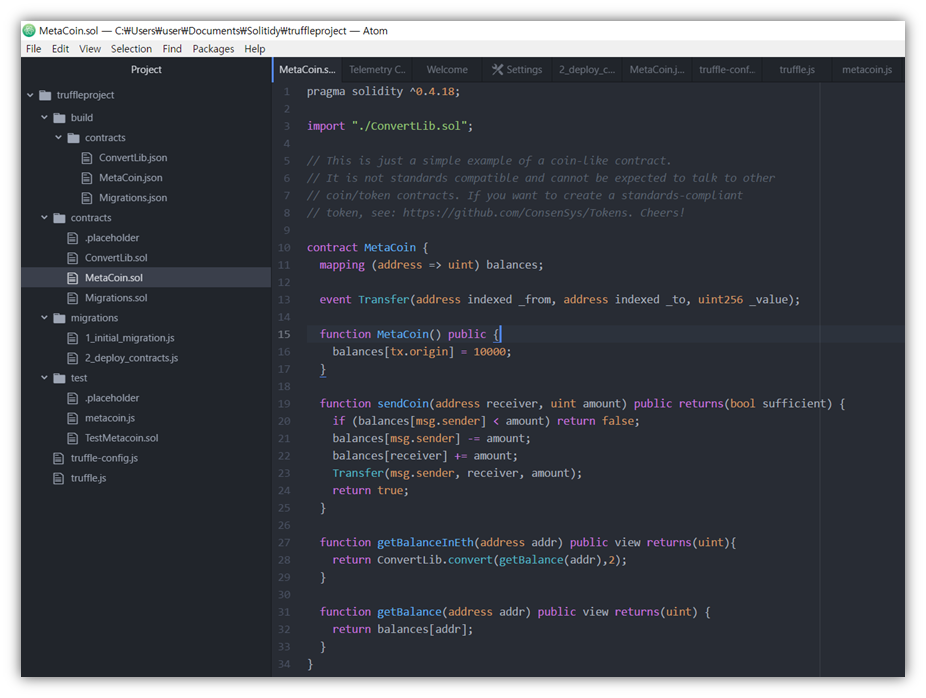This screenshot has width=926, height=698.
Task: Click the tools icon on Settings tab
Action: (497, 70)
